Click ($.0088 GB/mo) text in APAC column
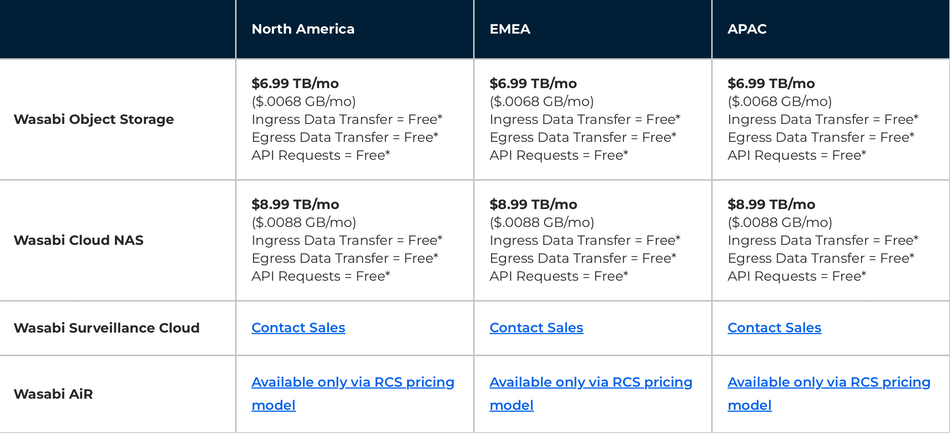The width and height of the screenshot is (950, 436). click(x=779, y=223)
